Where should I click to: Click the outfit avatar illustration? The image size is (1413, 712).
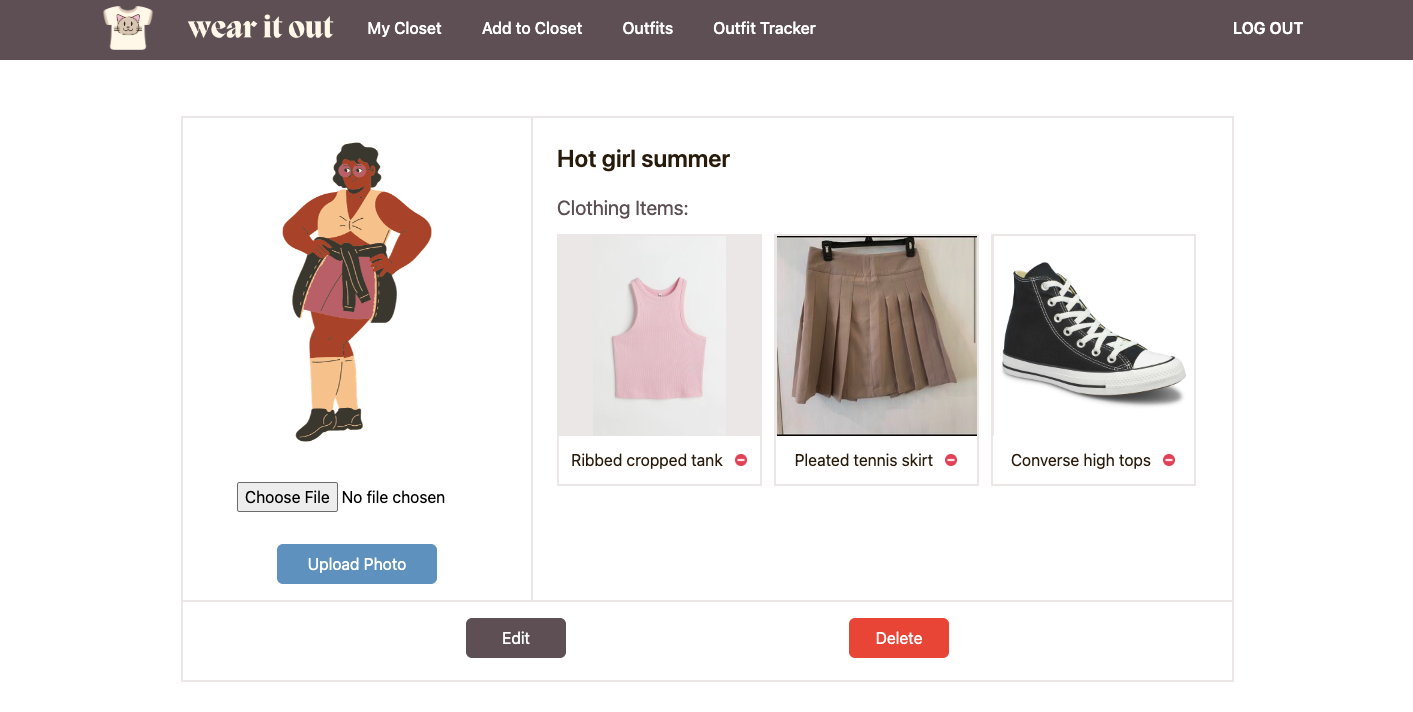coord(355,290)
